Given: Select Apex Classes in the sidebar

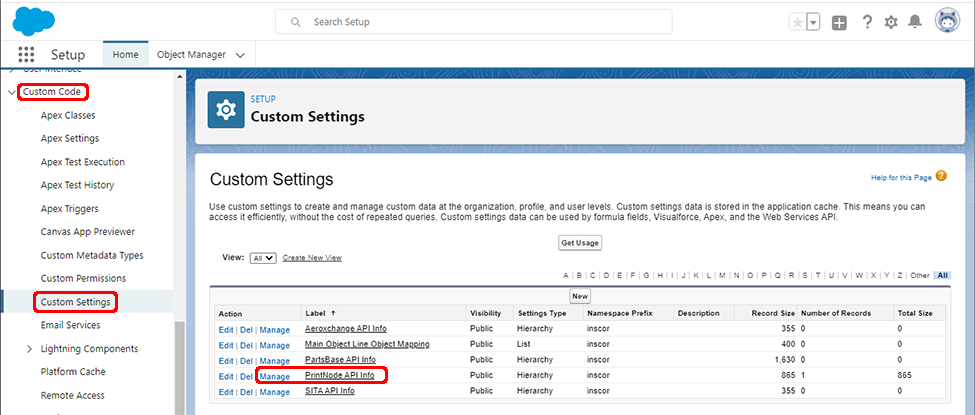Looking at the screenshot, I should (68, 115).
